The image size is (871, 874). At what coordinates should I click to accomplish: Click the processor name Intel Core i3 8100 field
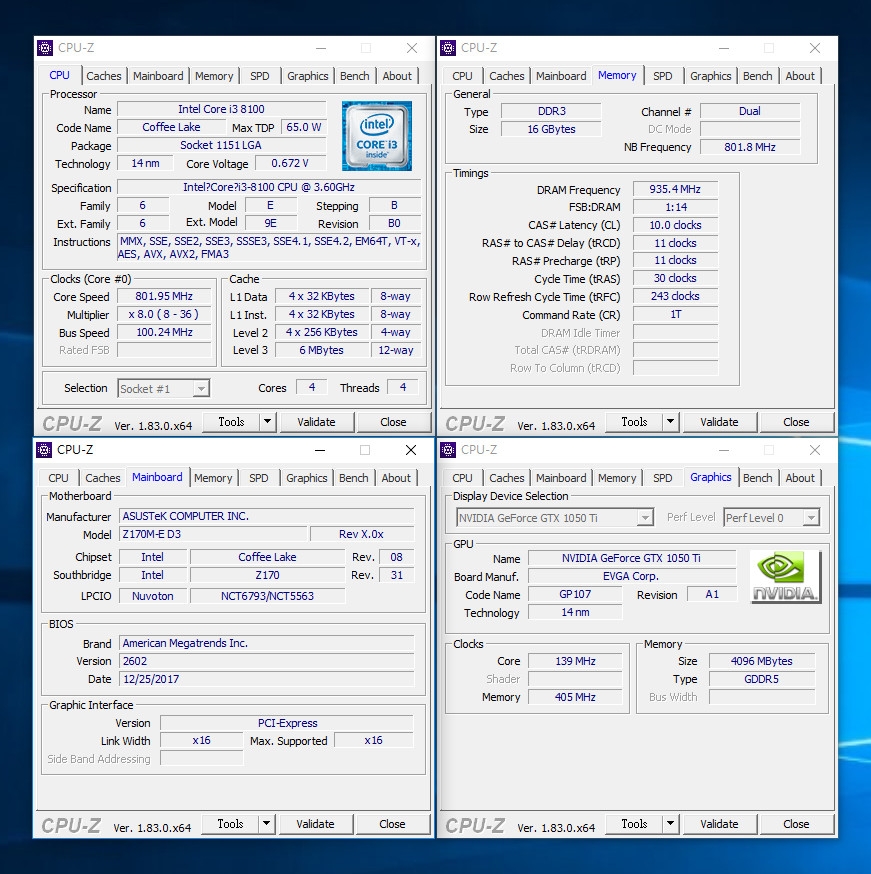(x=222, y=109)
